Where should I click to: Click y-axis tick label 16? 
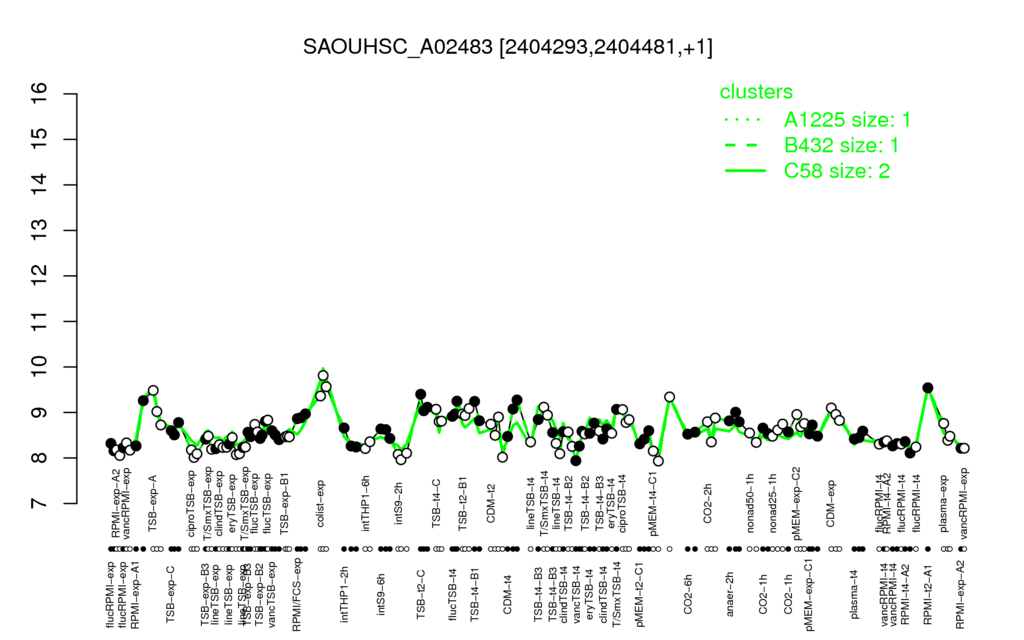point(40,94)
